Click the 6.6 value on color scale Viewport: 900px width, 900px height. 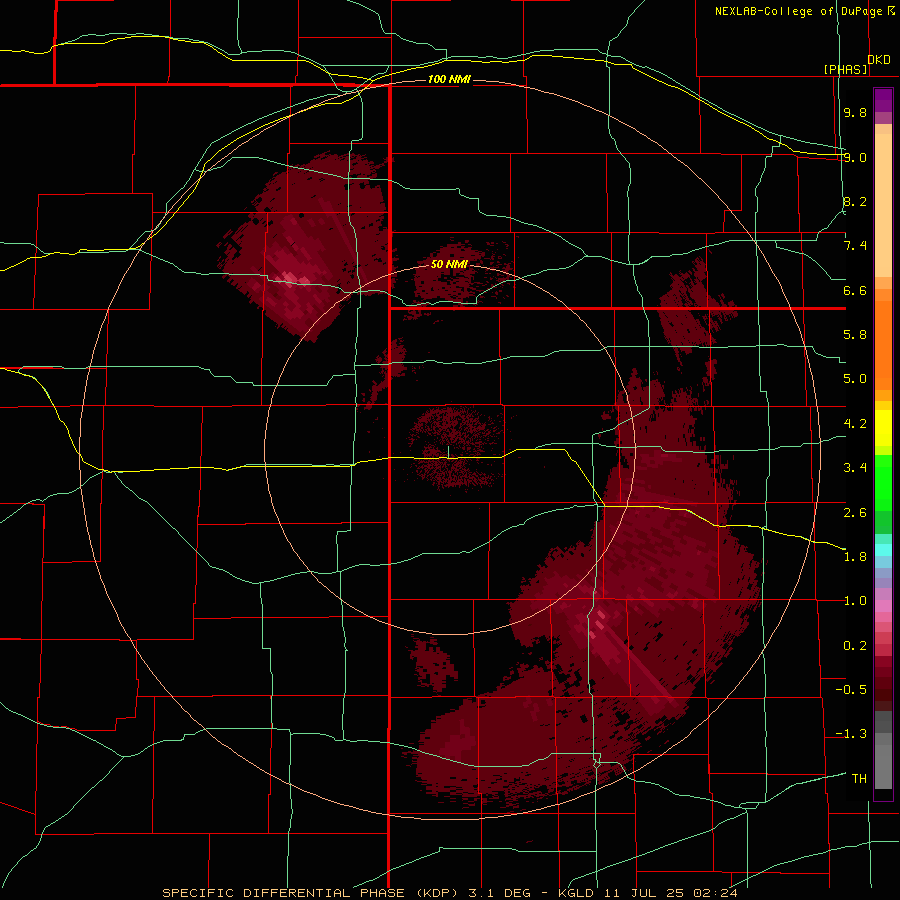point(855,290)
